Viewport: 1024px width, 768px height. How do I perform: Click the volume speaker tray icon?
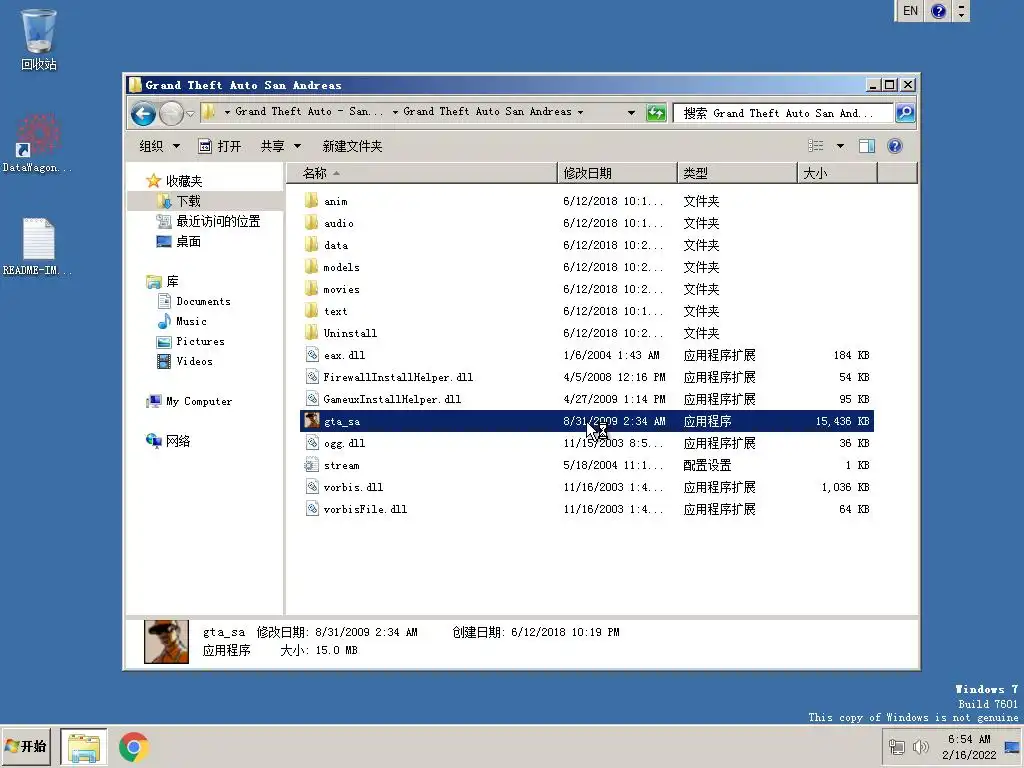921,746
